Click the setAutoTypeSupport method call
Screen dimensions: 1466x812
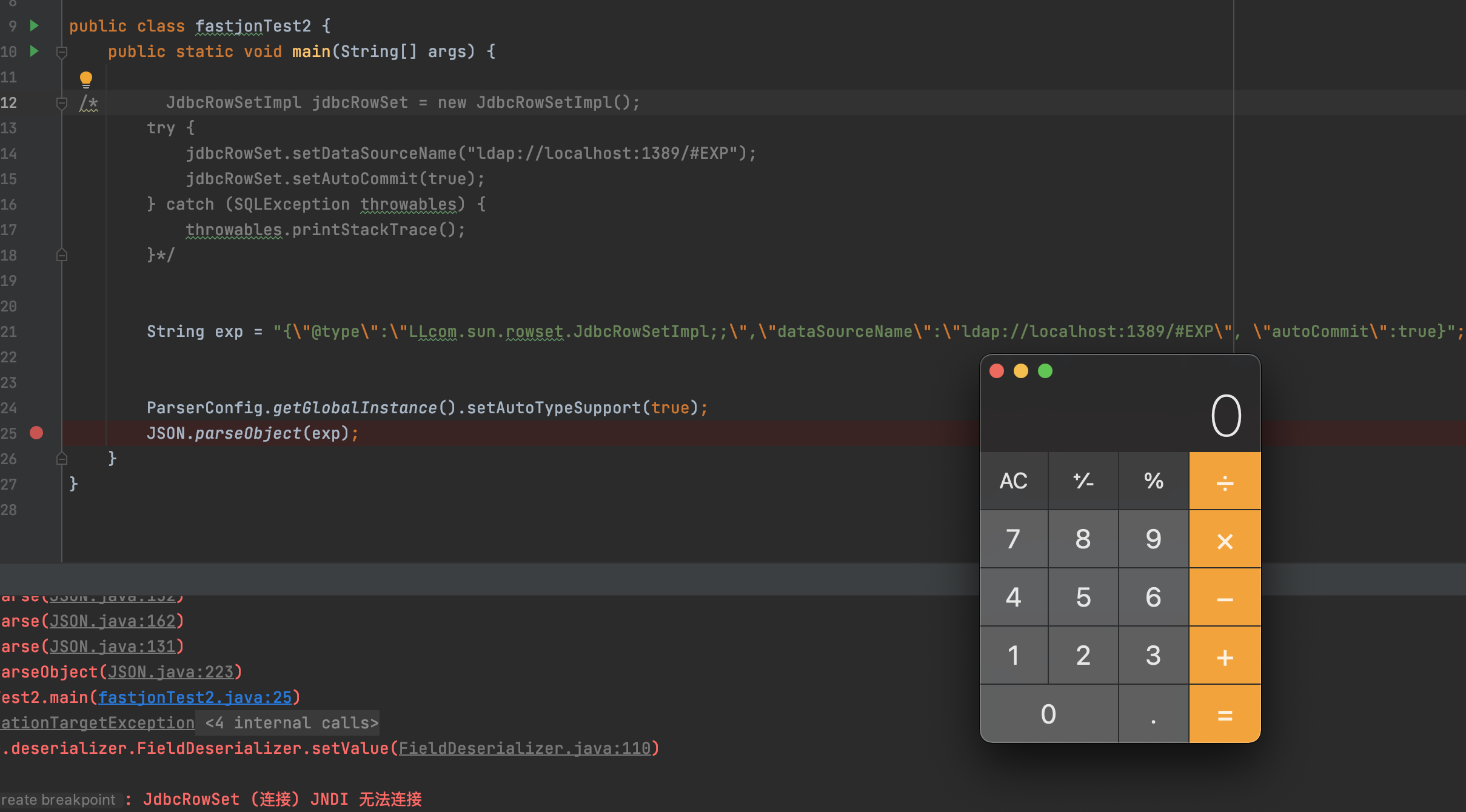point(554,408)
